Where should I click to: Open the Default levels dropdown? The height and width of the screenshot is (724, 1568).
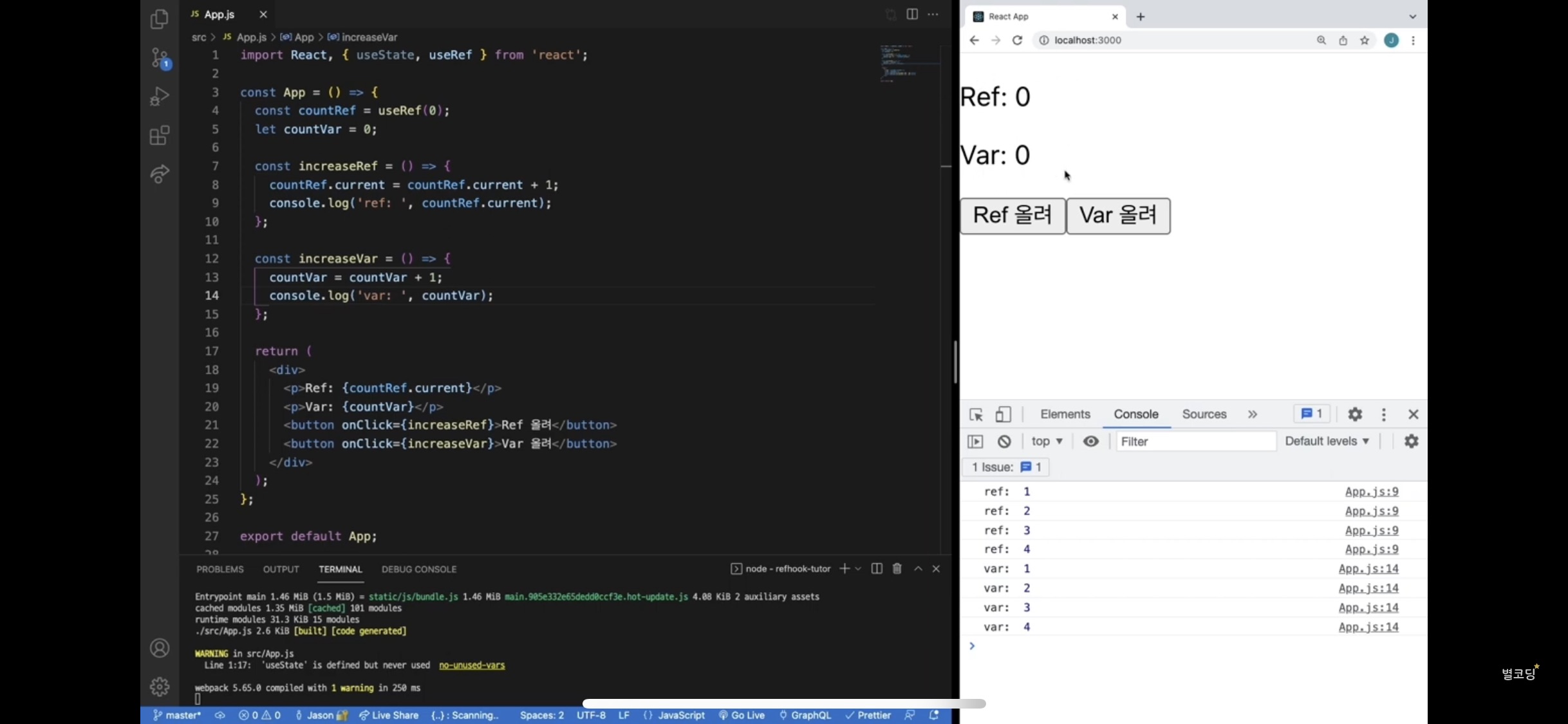[1327, 441]
